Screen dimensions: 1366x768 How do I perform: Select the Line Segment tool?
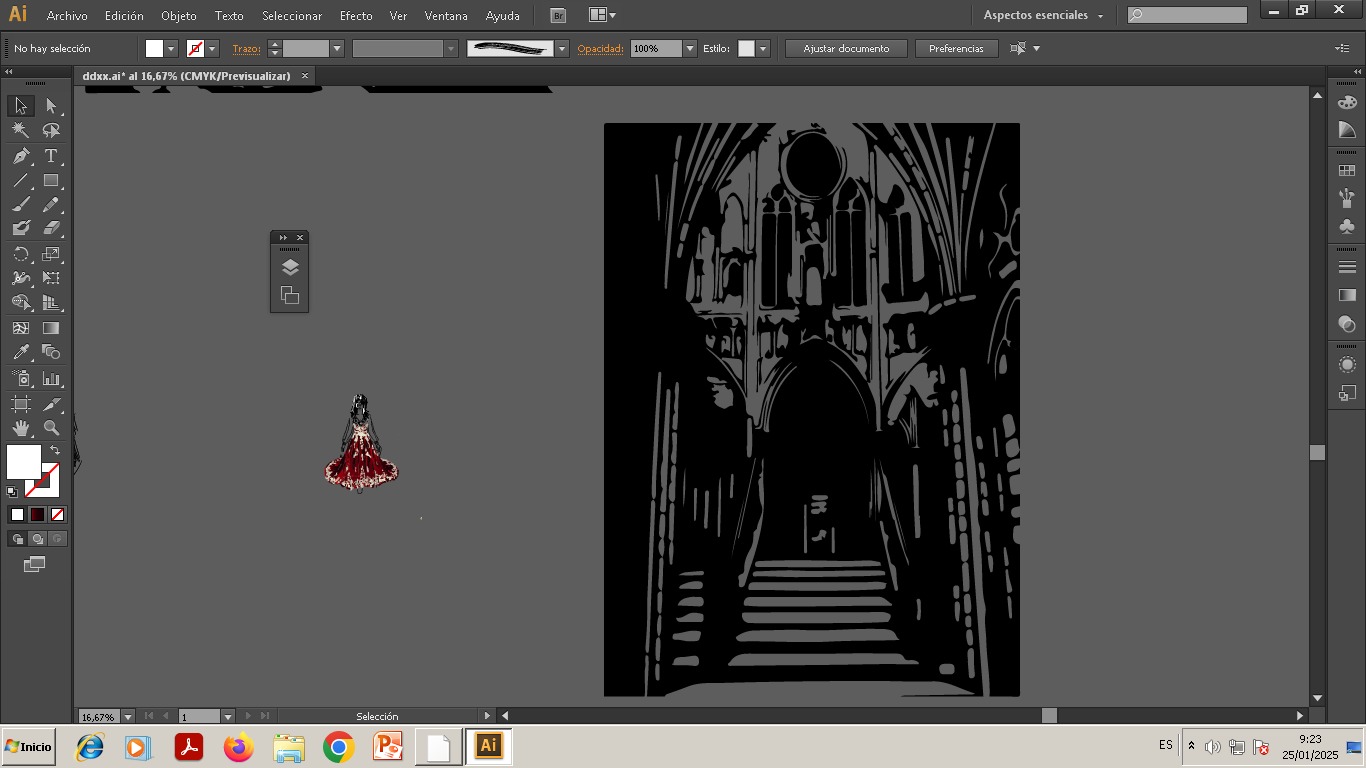click(x=20, y=181)
